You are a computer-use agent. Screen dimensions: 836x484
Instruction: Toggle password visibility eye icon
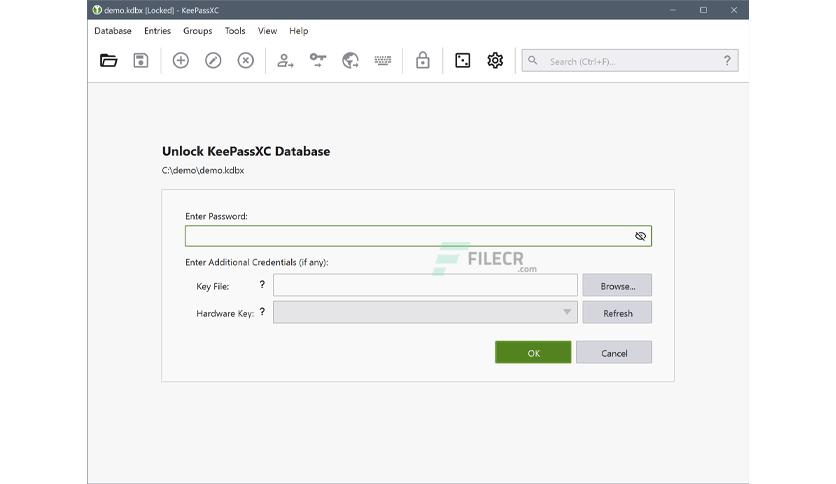click(x=640, y=236)
